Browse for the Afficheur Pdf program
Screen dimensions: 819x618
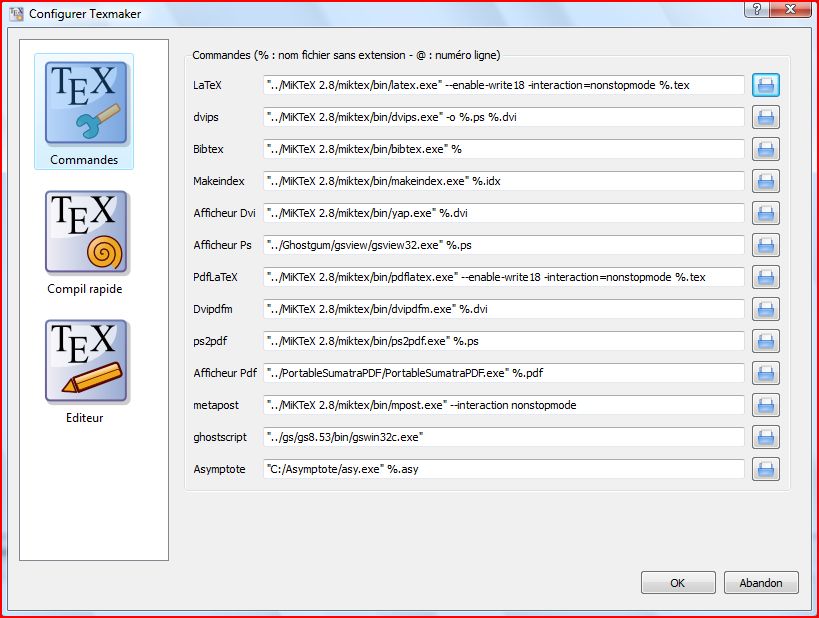(766, 373)
